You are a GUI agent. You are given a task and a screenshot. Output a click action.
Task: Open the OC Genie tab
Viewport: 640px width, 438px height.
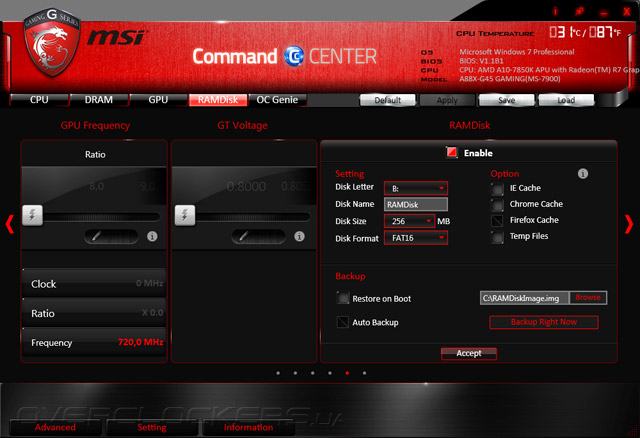click(277, 100)
